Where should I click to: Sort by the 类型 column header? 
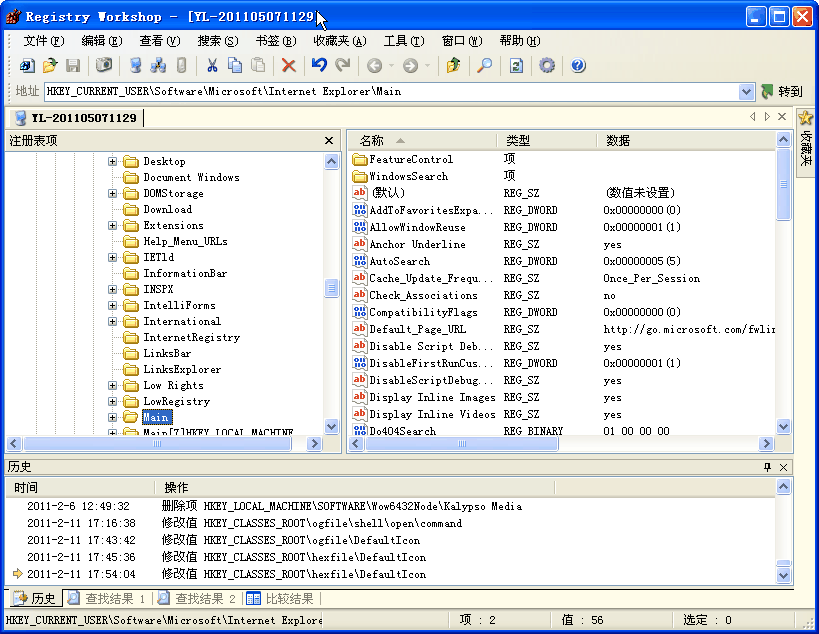click(x=518, y=141)
